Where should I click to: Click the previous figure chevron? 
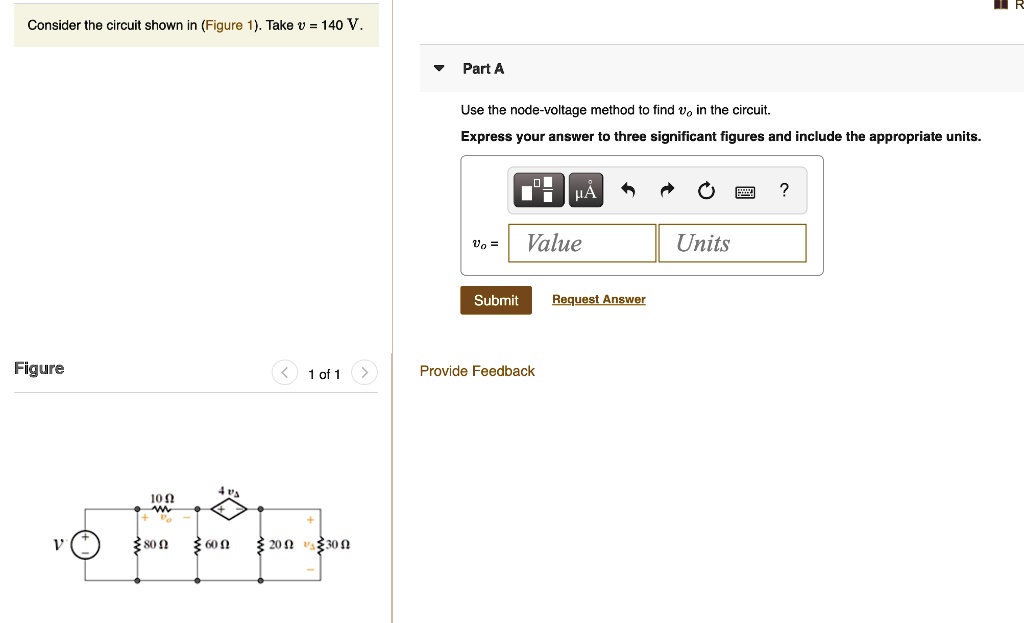(x=284, y=372)
